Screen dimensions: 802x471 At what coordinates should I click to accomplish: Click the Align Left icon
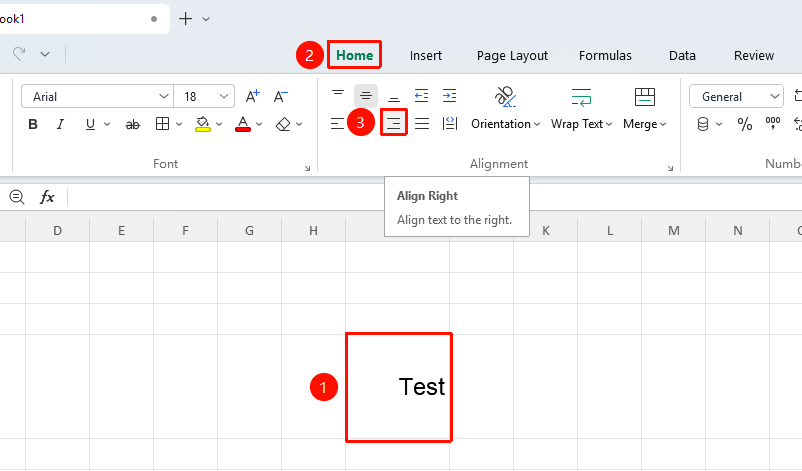[x=338, y=123]
